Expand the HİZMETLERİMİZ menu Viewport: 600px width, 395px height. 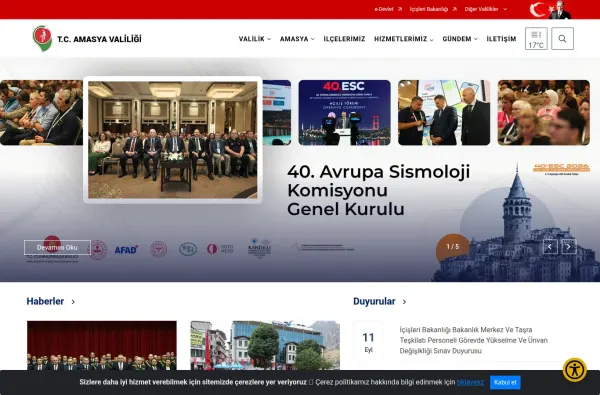click(x=404, y=39)
